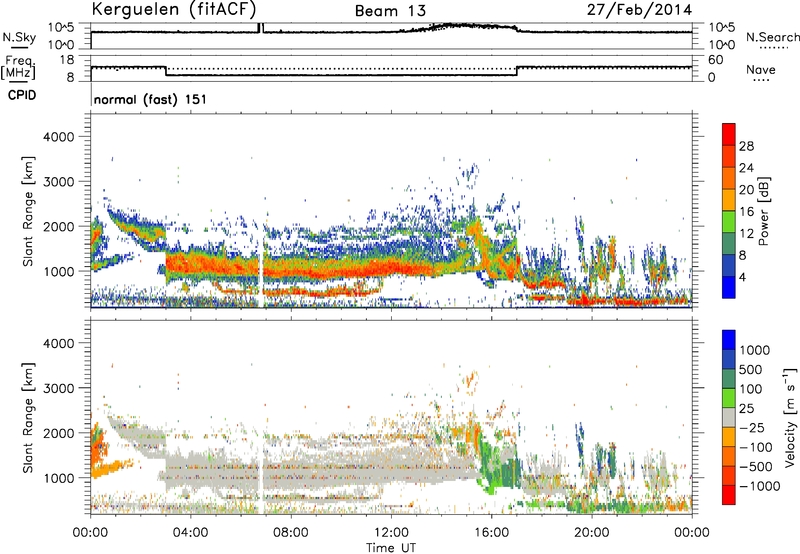800x554 pixels.
Task: Click the 'Kerguelen (fitACF)' title text
Action: coord(173,9)
